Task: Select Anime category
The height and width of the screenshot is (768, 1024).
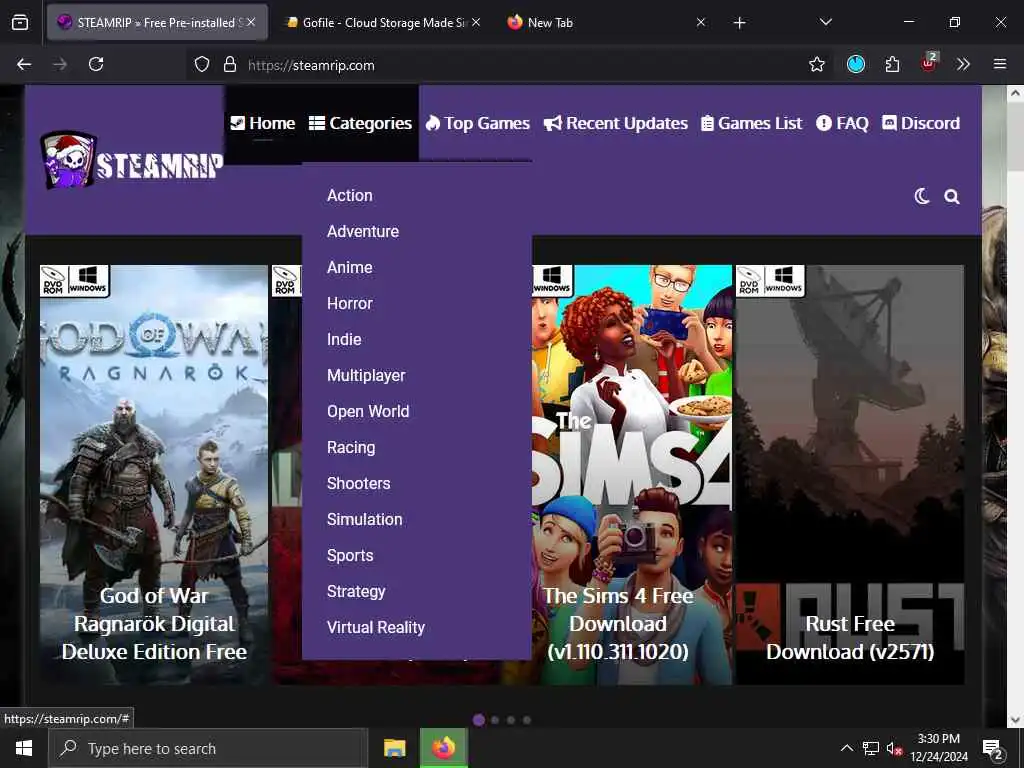Action: tap(350, 267)
